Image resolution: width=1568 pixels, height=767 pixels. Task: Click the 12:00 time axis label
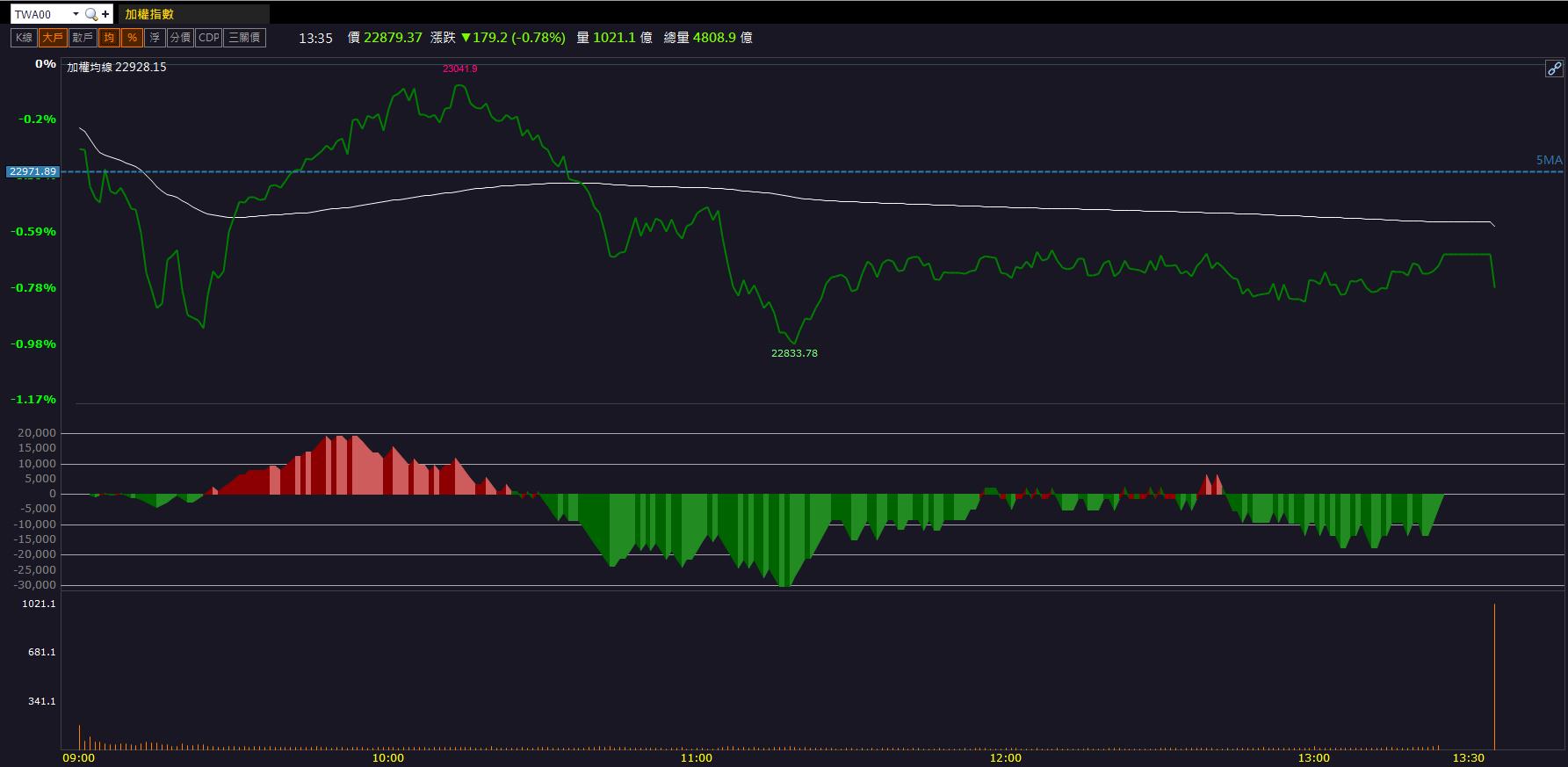pos(1005,757)
